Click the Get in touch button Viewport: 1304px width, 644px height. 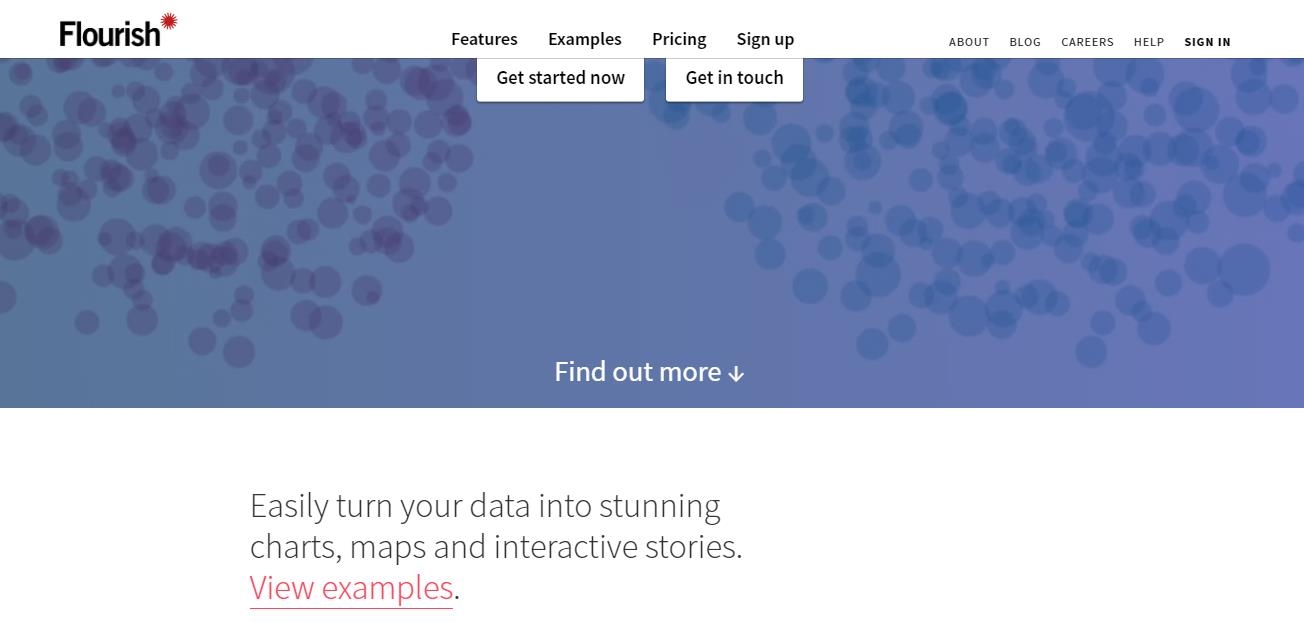point(734,78)
